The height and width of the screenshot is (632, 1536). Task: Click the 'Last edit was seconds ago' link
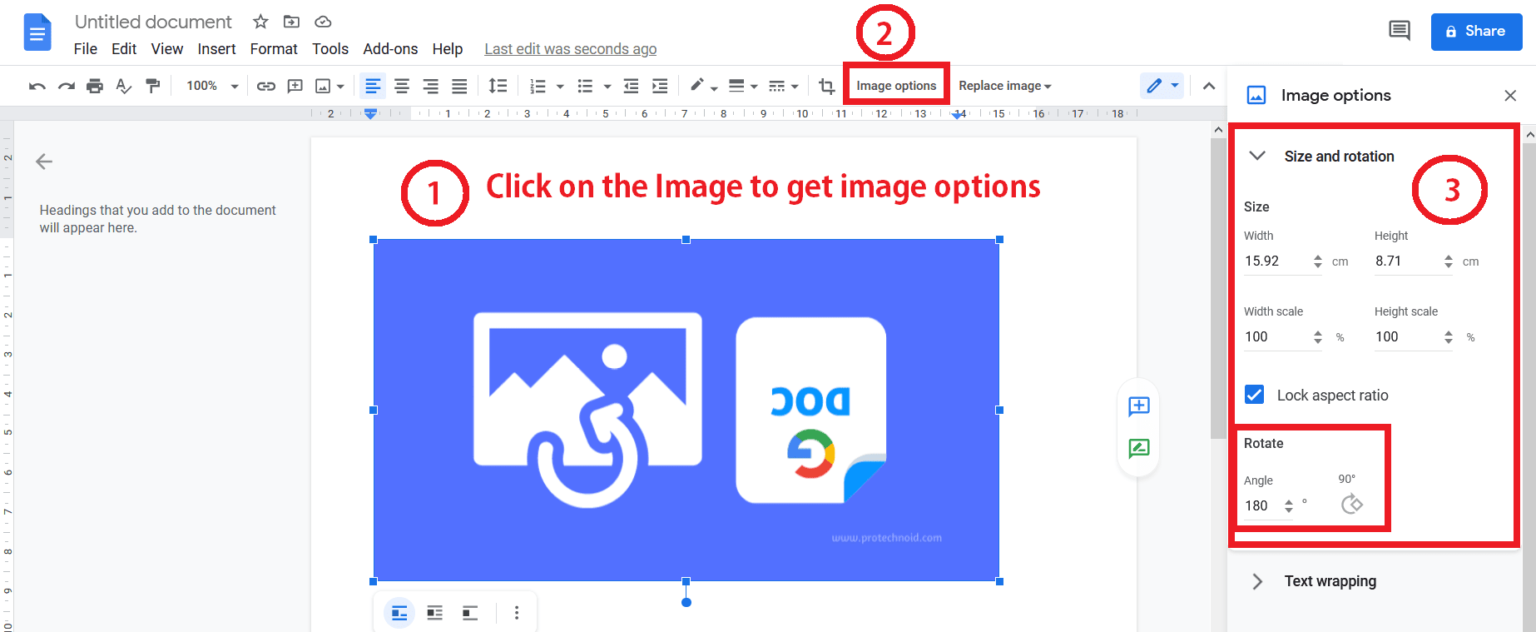click(x=570, y=49)
